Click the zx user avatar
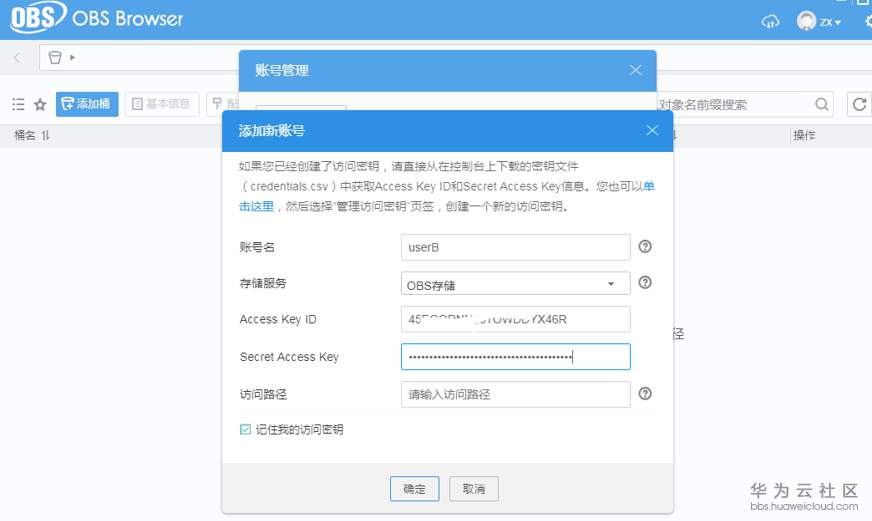Screen dimensions: 872x521 (806, 21)
